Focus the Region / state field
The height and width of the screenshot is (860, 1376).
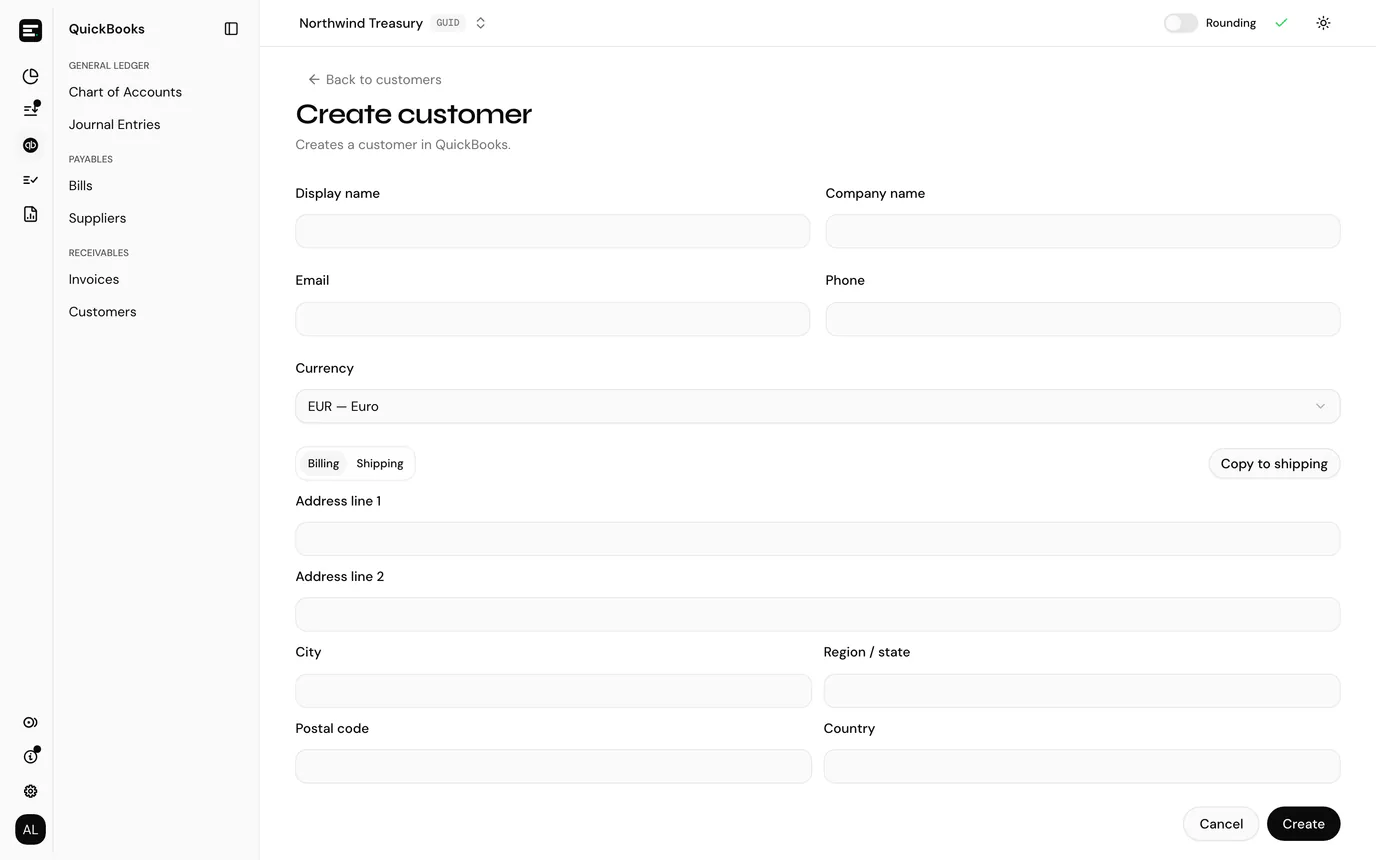[1082, 691]
